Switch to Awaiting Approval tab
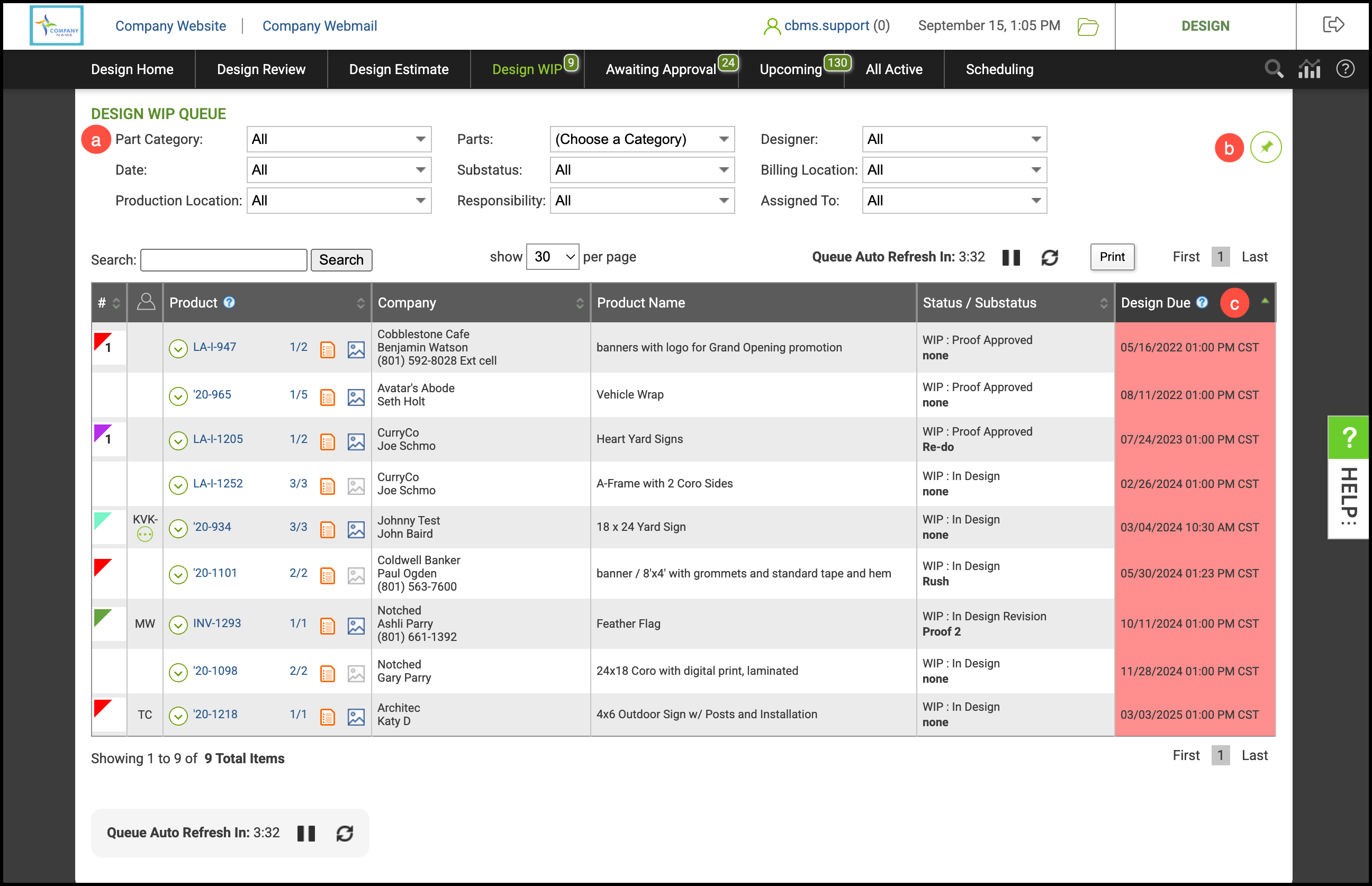The image size is (1372, 886). coord(661,70)
